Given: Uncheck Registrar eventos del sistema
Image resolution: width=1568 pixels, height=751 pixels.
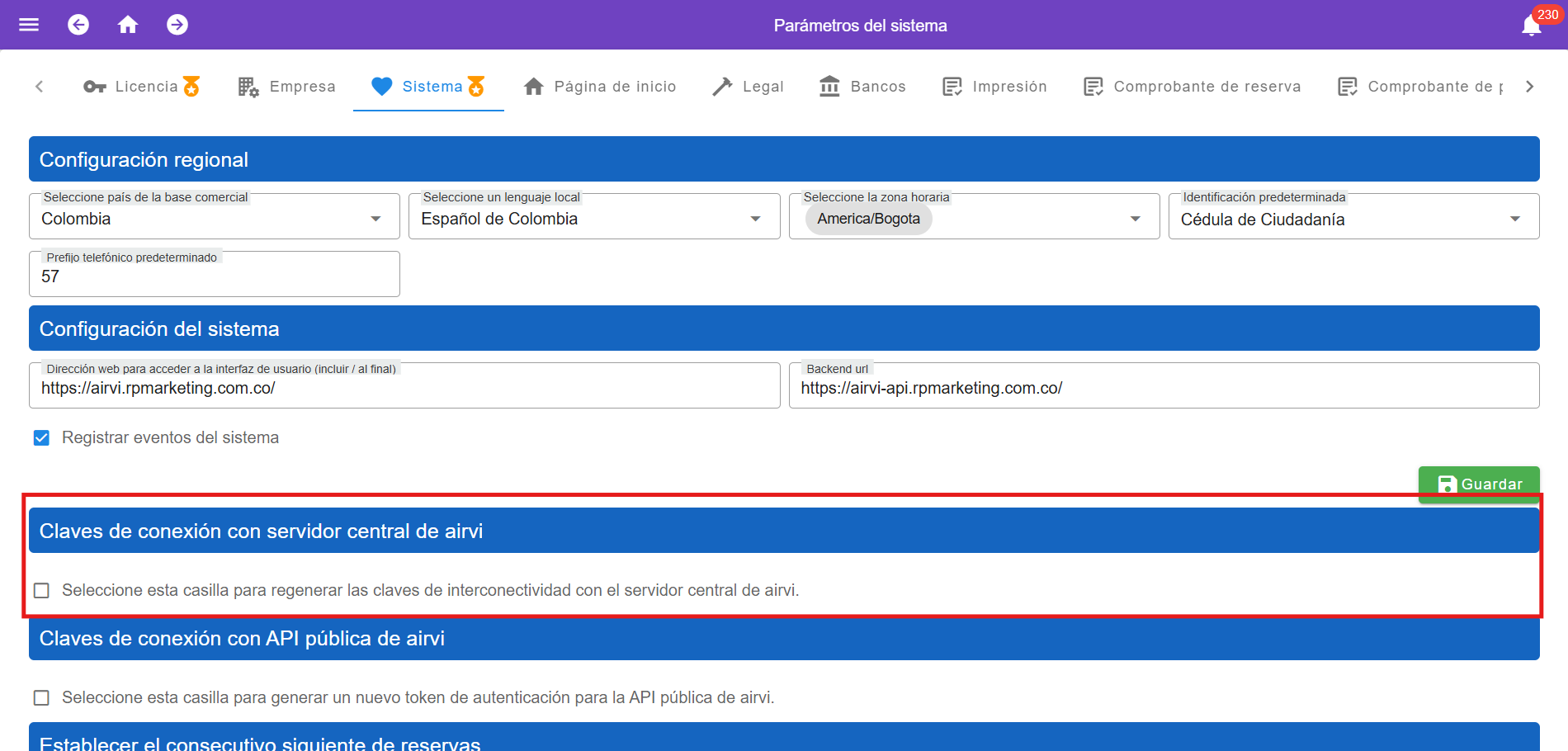Looking at the screenshot, I should 41,437.
